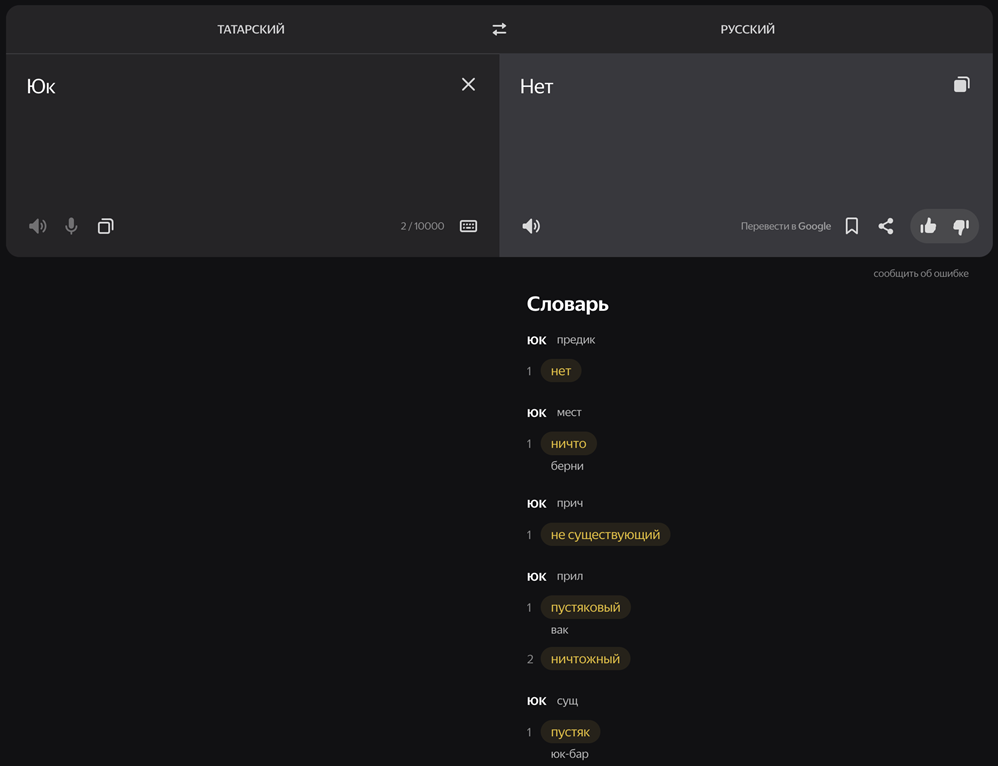
Task: Open the РУССКИЙ target language selector
Action: click(747, 29)
